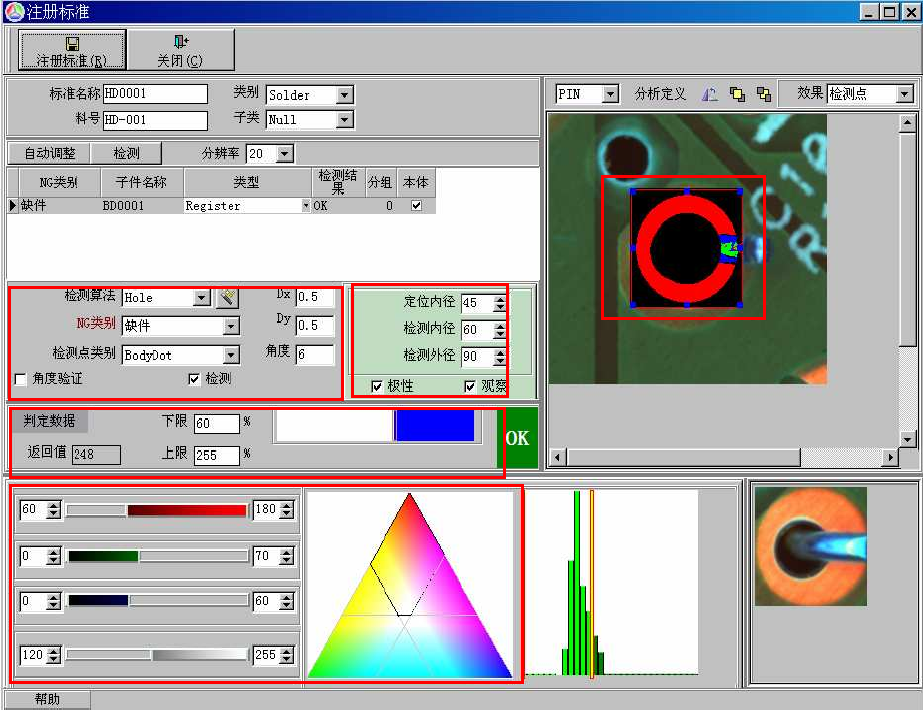The width and height of the screenshot is (923, 710).
Task: Click the 判定数据 button
Action: tap(49, 421)
